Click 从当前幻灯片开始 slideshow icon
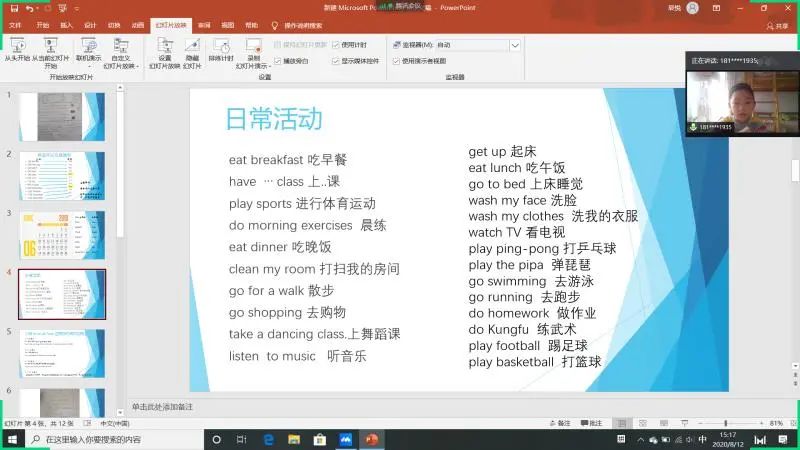800x450 pixels. (x=50, y=45)
